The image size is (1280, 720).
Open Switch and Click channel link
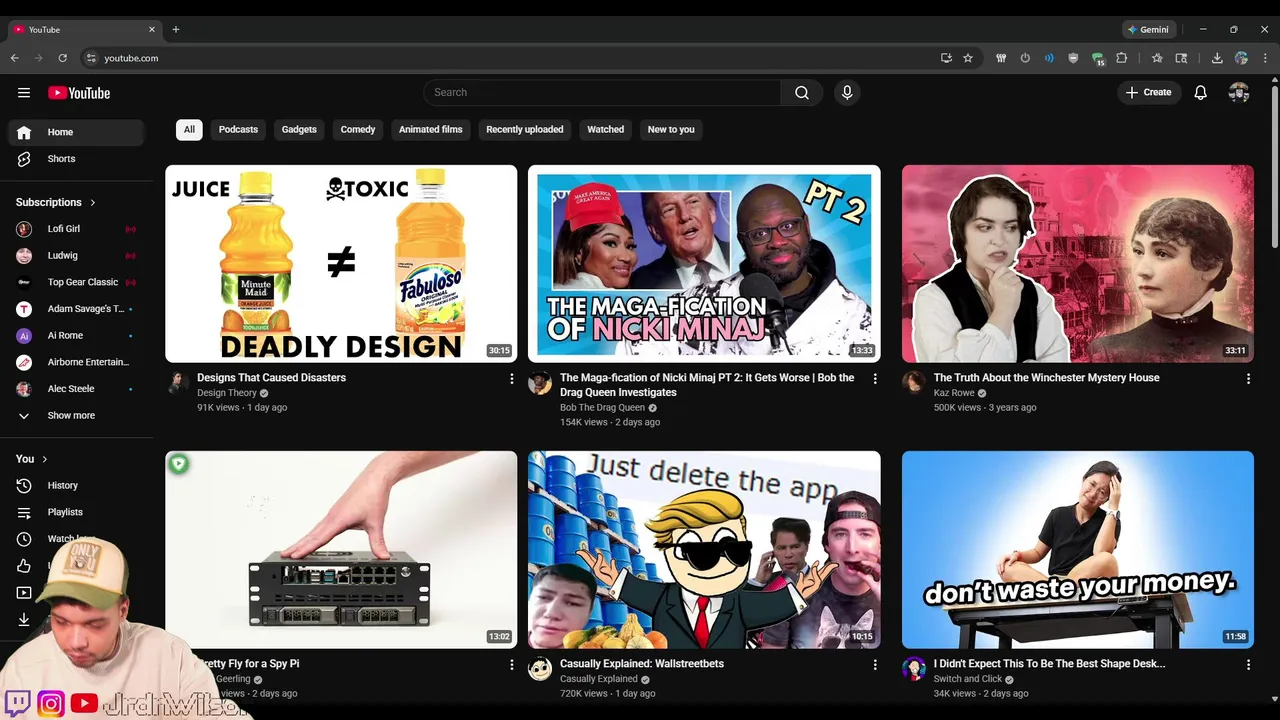click(968, 679)
